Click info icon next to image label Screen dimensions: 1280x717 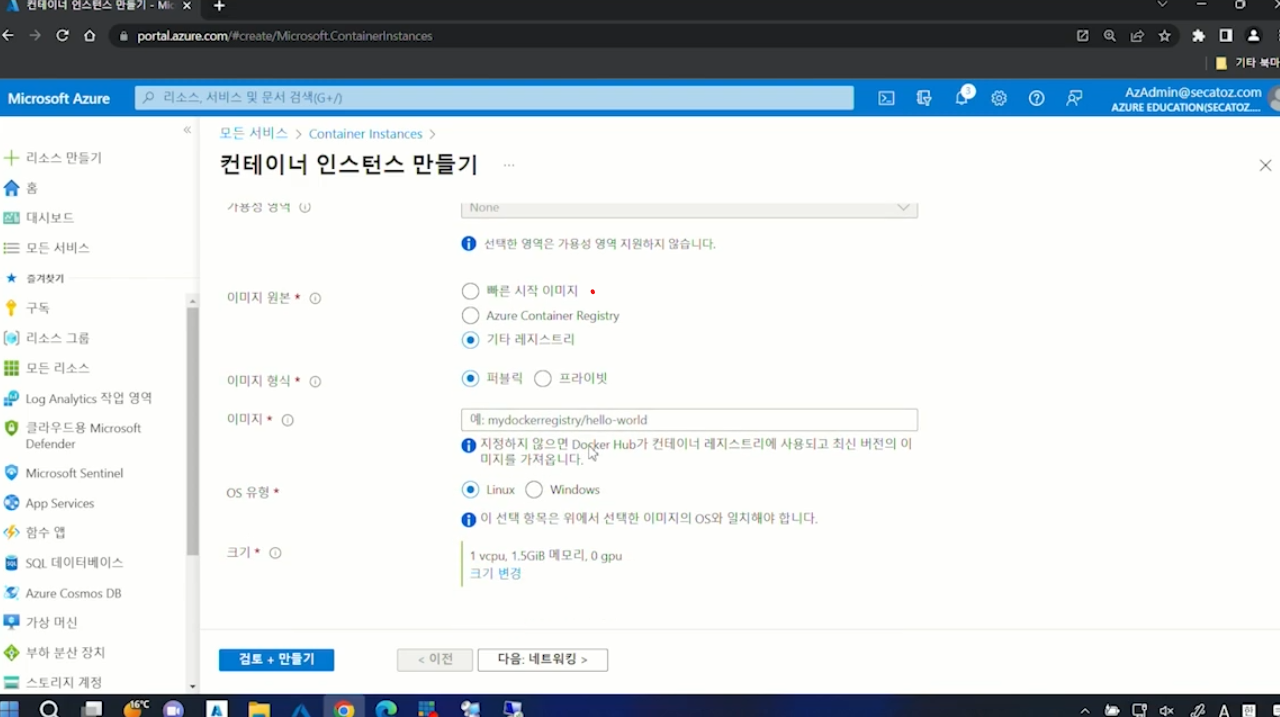coord(288,420)
